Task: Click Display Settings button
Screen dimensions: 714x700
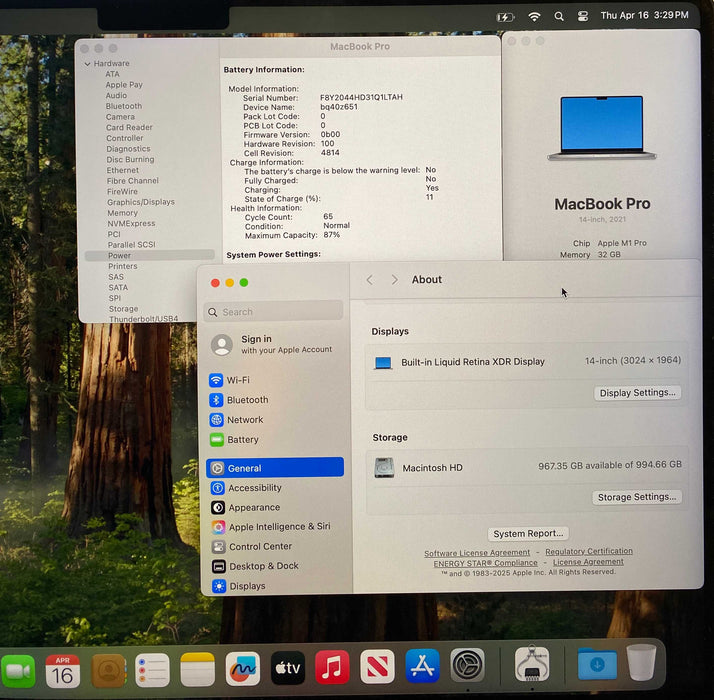Action: point(637,393)
